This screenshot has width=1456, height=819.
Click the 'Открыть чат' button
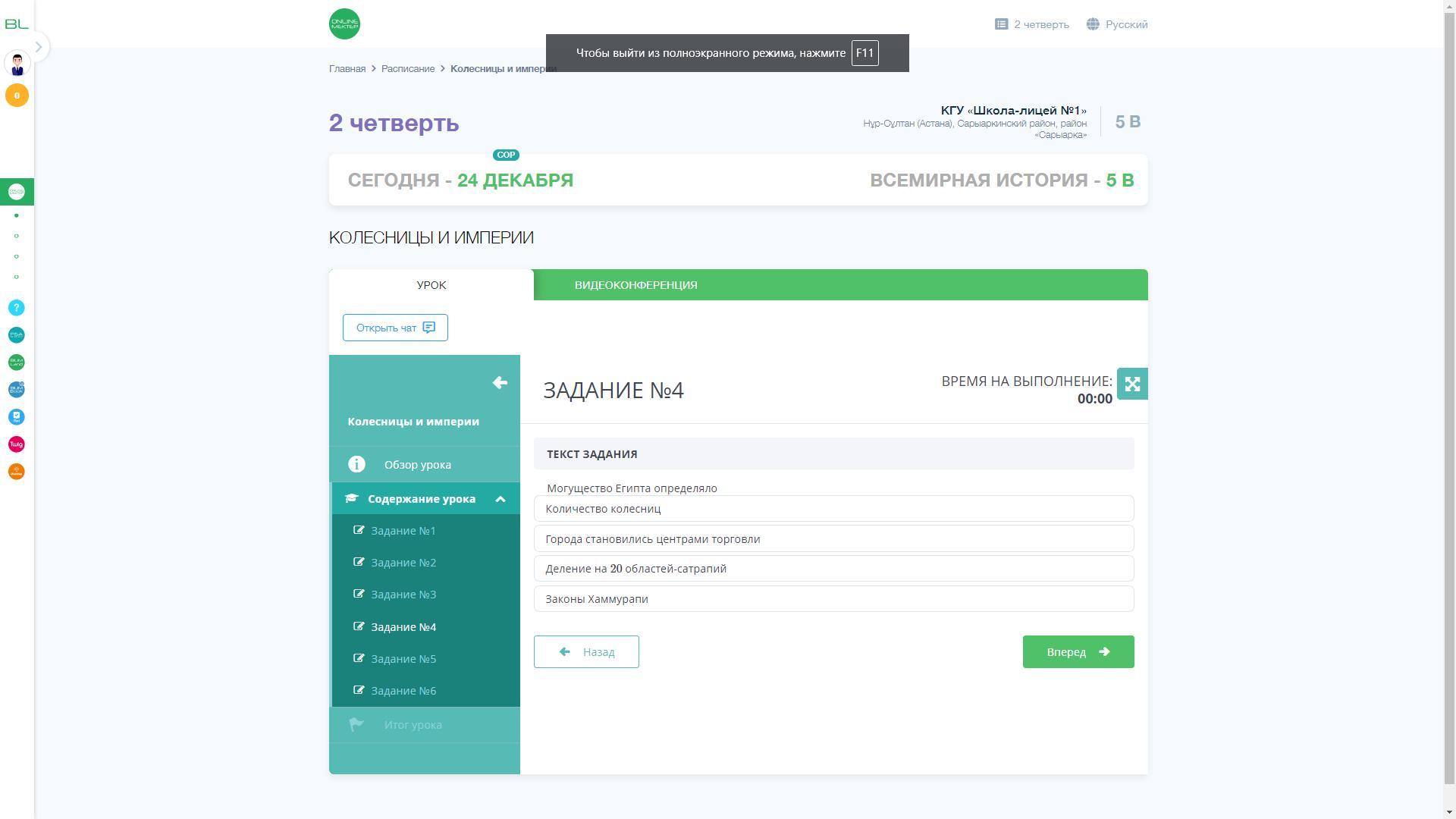click(395, 328)
